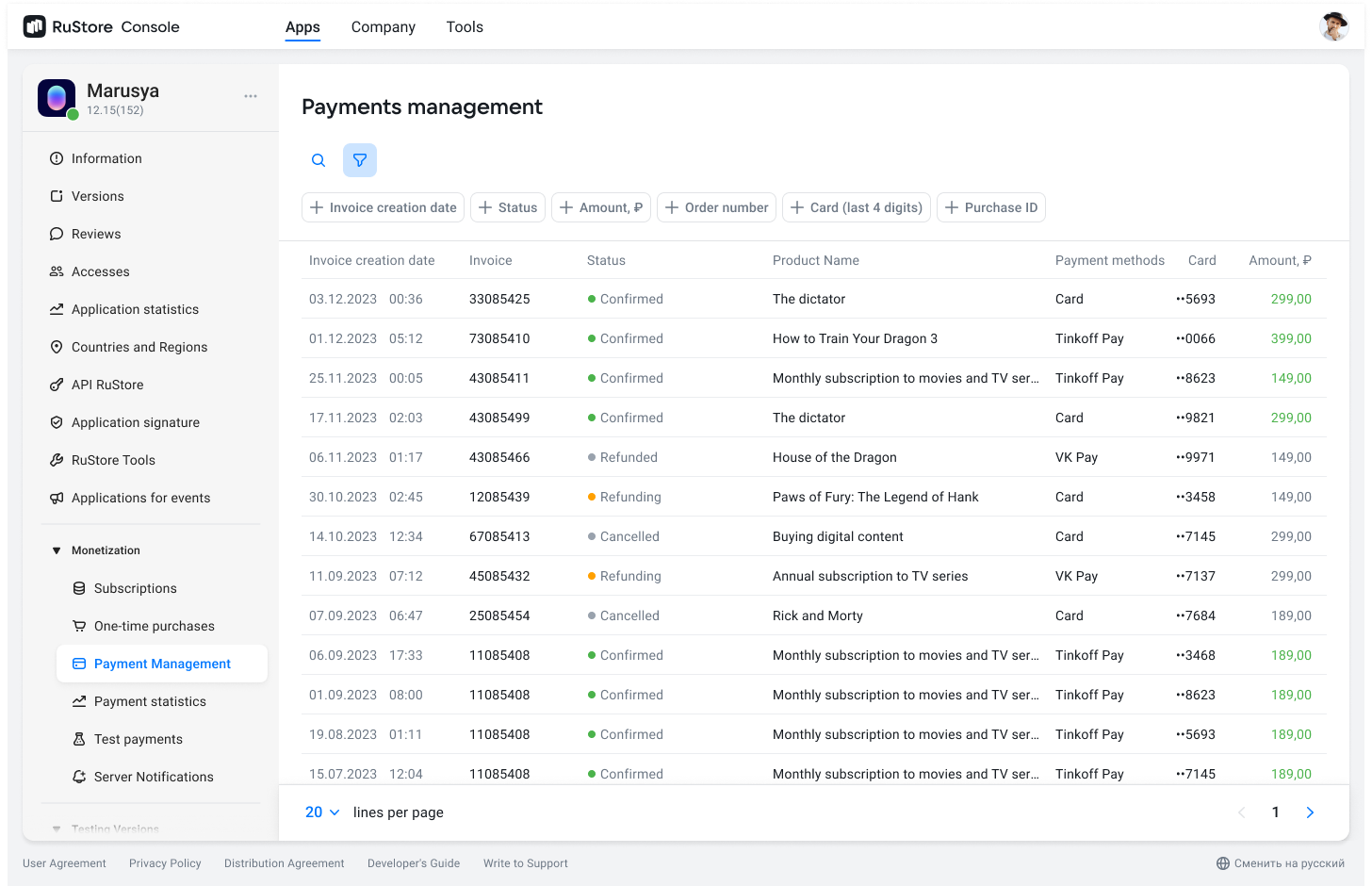This screenshot has width=1372, height=886.
Task: Click the search magnifier icon
Action: point(318,160)
